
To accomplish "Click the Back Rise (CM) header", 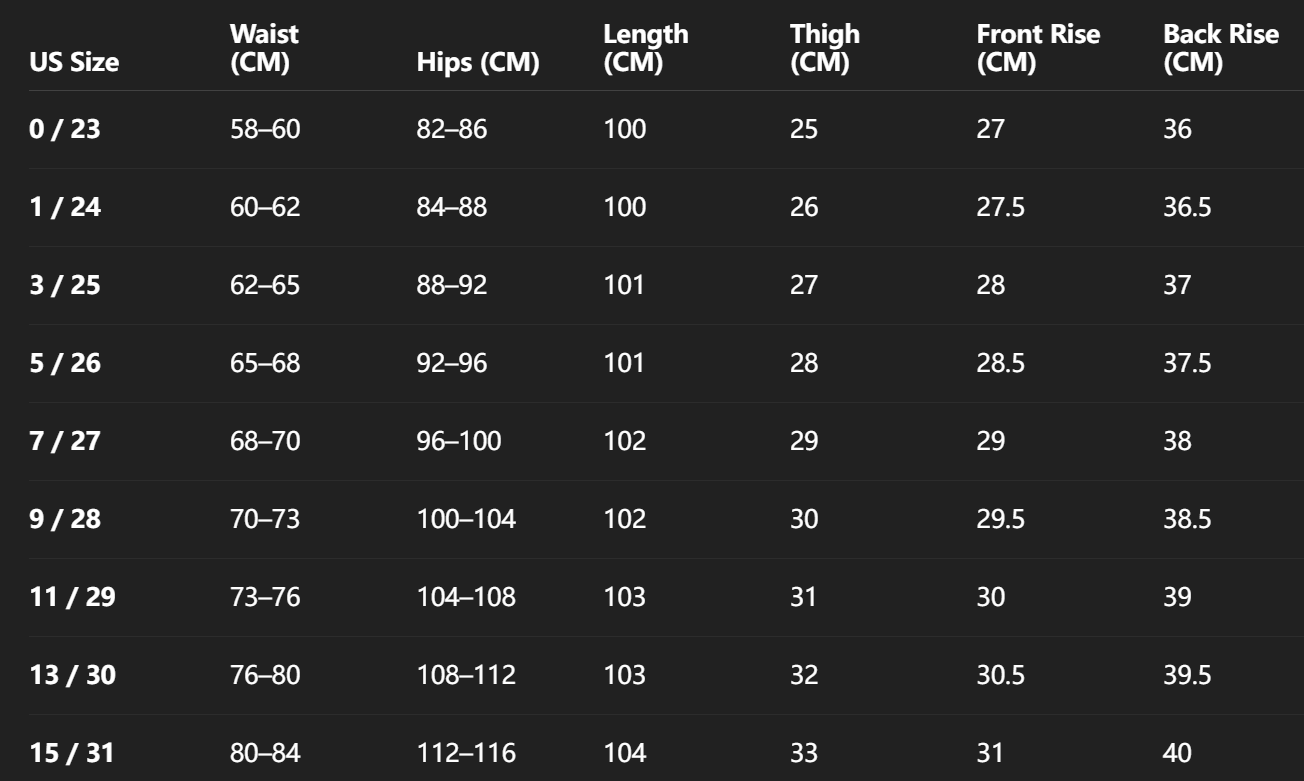I will [x=1220, y=48].
